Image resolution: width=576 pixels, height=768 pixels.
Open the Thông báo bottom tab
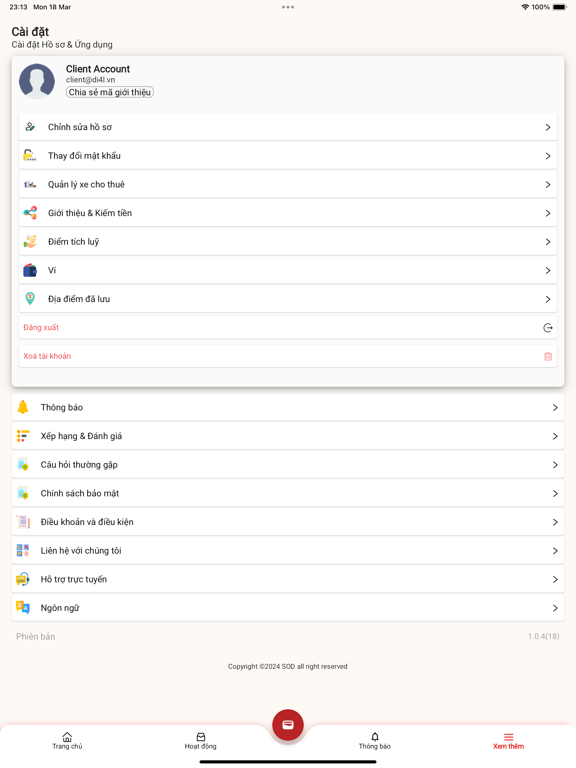pyautogui.click(x=375, y=741)
